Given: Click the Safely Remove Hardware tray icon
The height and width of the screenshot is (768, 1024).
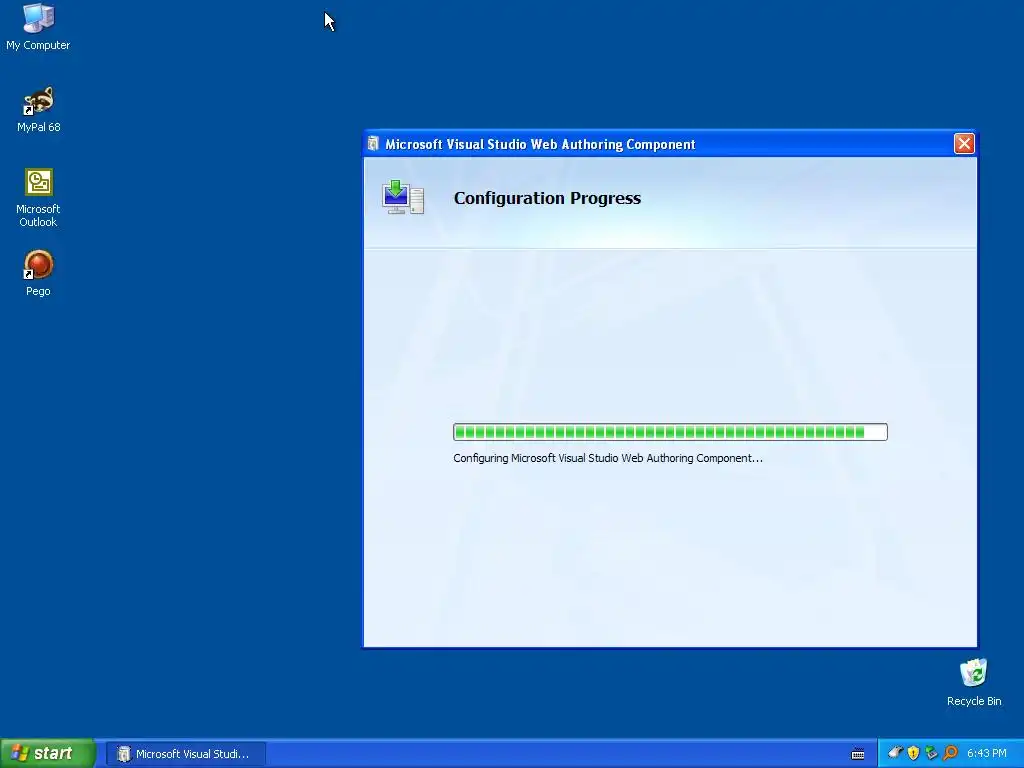Looking at the screenshot, I should pos(895,753).
